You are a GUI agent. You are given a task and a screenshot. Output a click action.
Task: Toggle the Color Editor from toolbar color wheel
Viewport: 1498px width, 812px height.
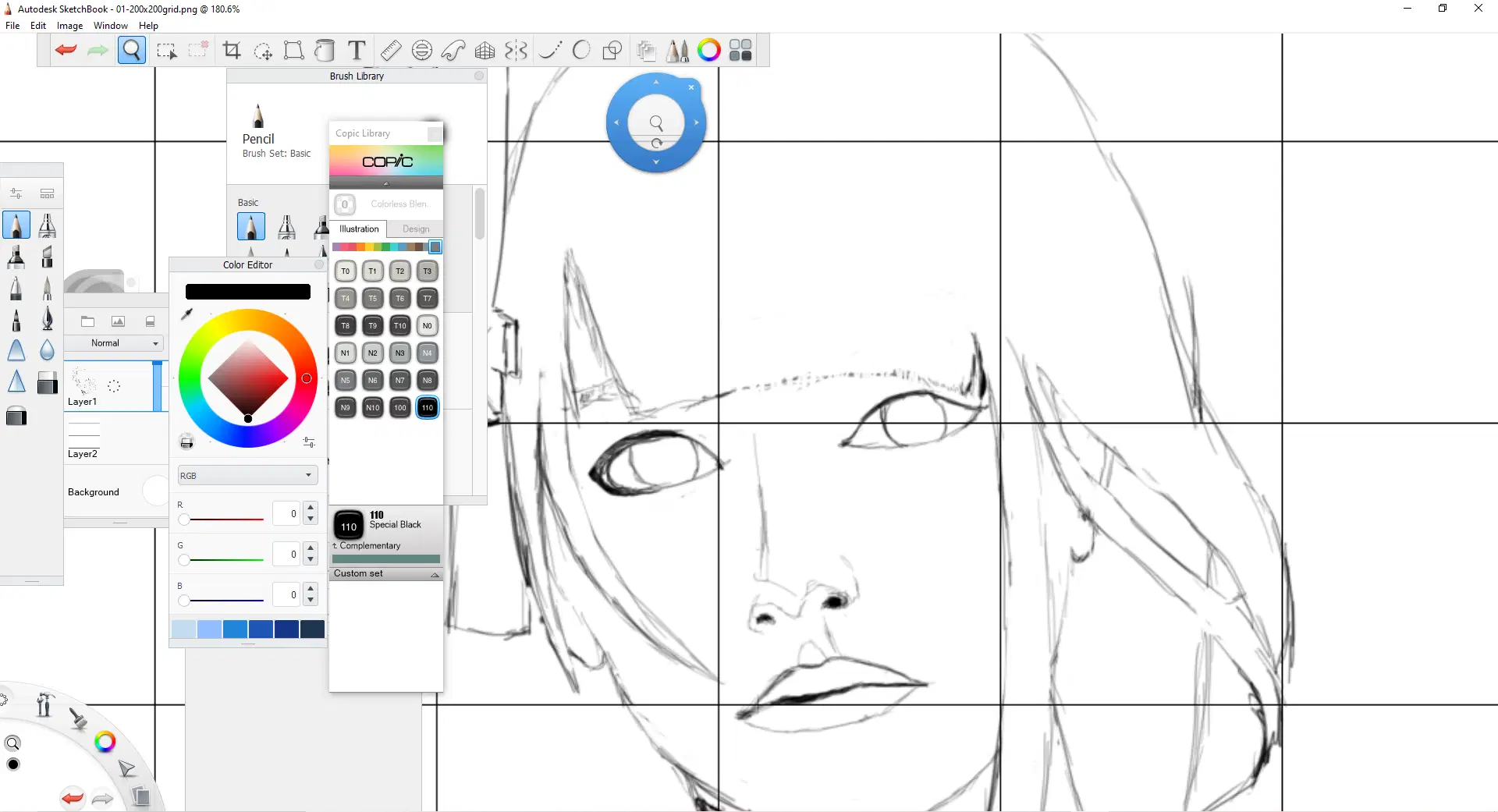(x=708, y=51)
